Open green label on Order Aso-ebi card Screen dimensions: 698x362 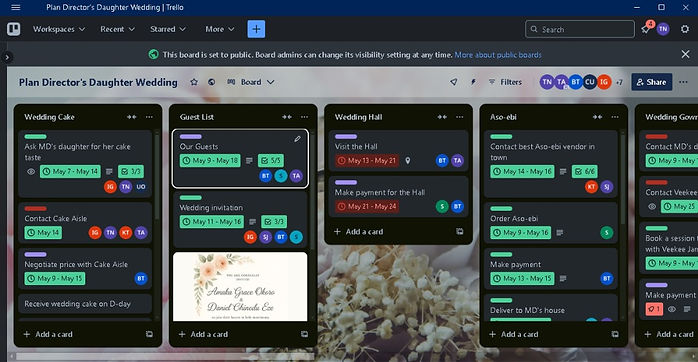(501, 208)
